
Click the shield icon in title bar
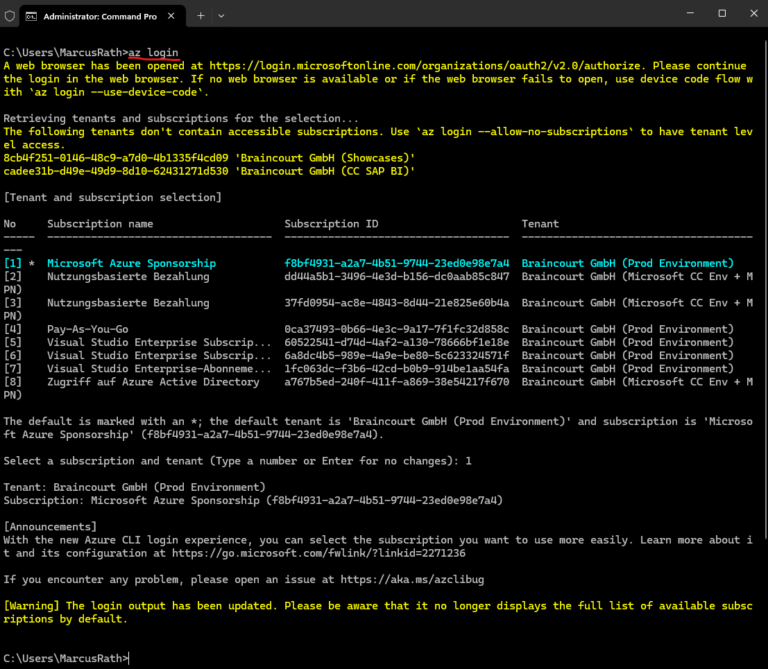click(10, 16)
